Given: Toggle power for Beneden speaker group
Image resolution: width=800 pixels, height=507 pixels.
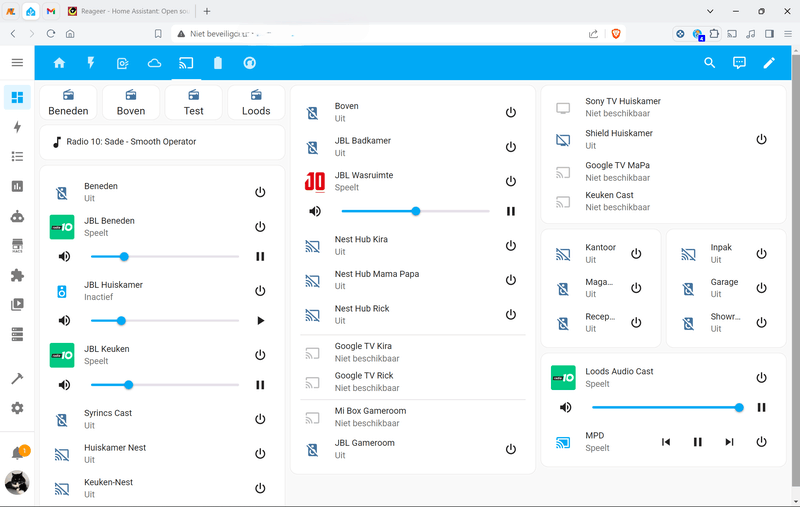Looking at the screenshot, I should 260,192.
